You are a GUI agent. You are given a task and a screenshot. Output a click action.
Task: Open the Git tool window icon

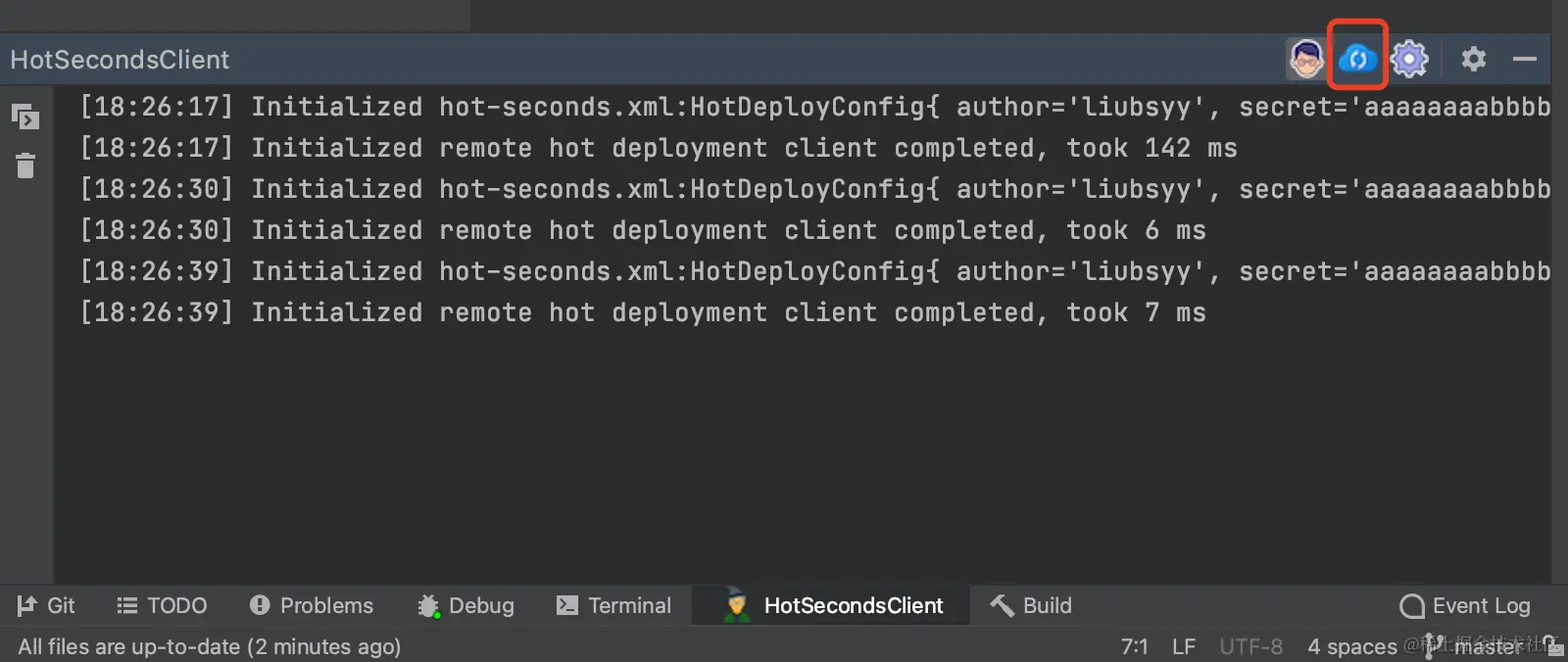click(x=46, y=605)
